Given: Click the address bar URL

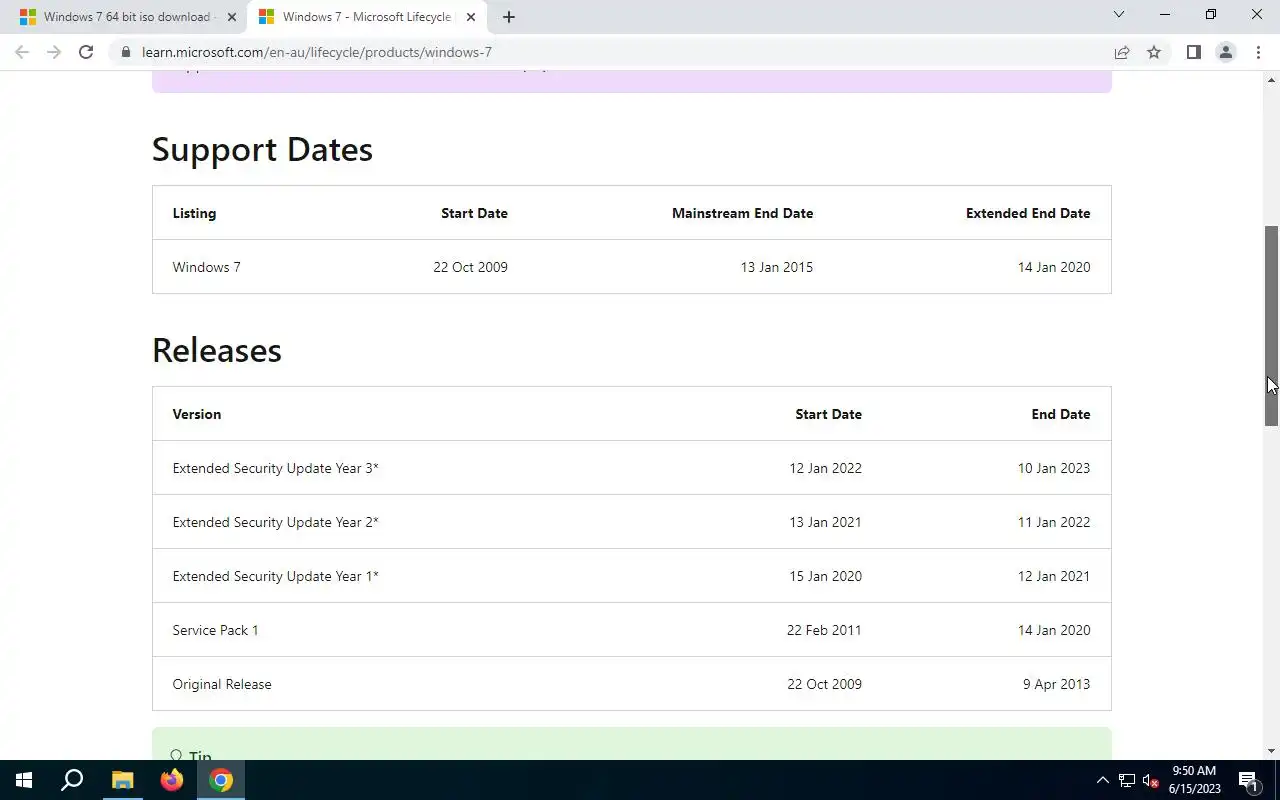Looking at the screenshot, I should tap(317, 52).
